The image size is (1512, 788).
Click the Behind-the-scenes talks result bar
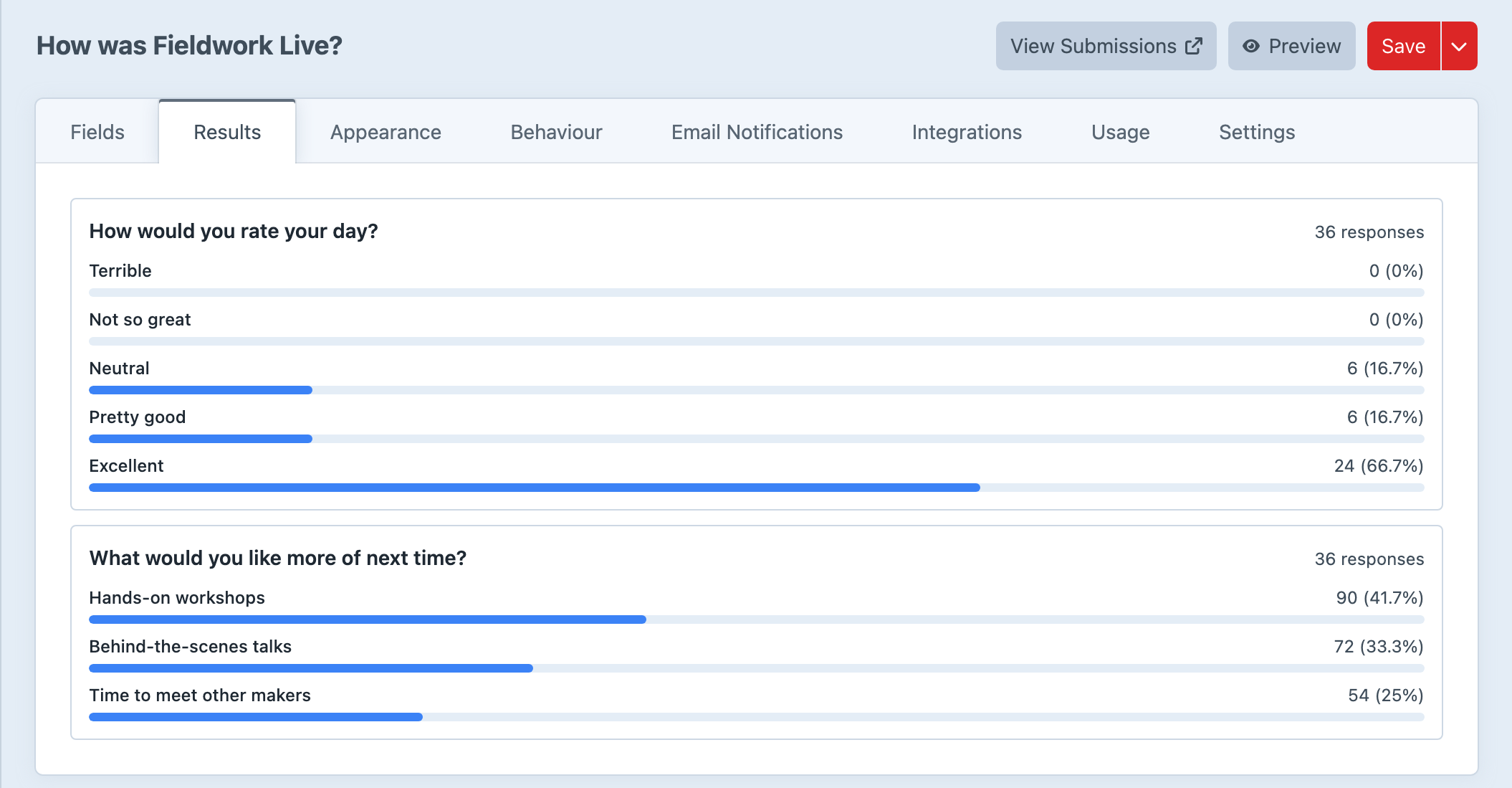(756, 668)
